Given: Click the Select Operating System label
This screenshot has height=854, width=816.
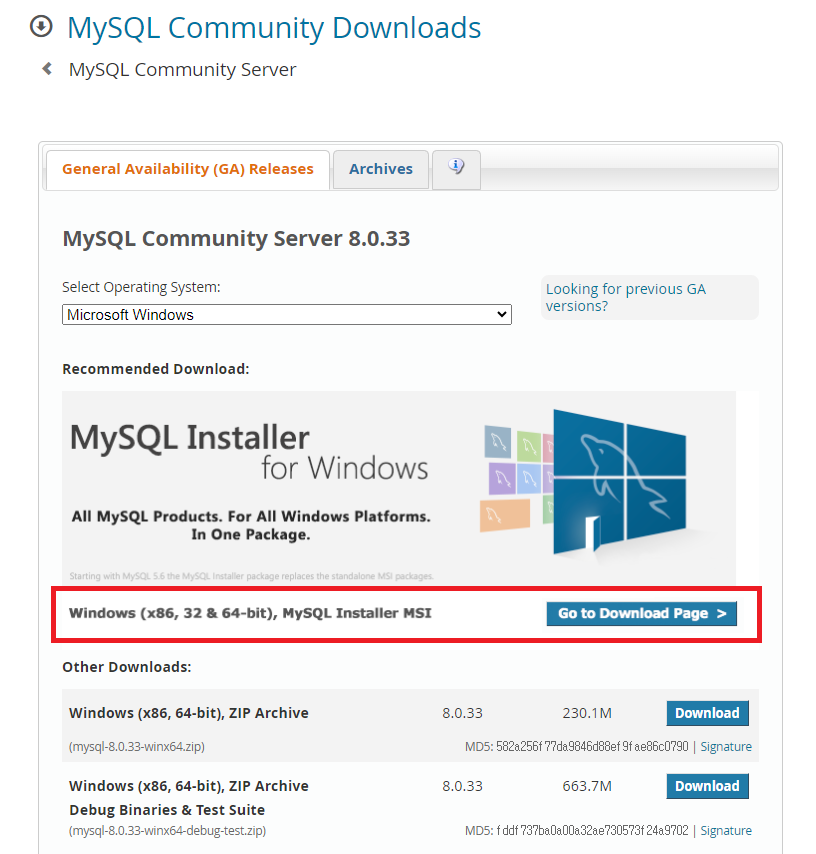Looking at the screenshot, I should (141, 287).
